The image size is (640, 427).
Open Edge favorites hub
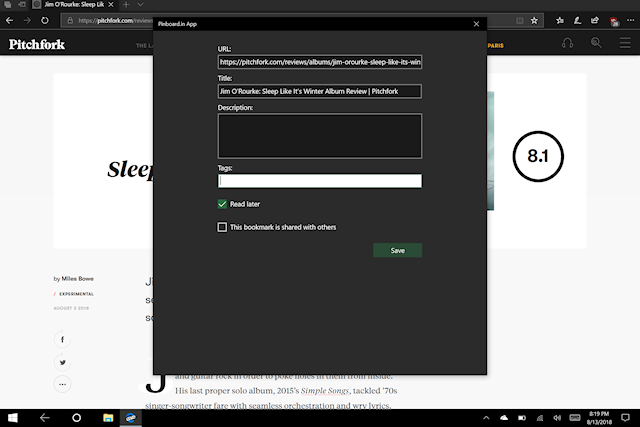(x=560, y=20)
